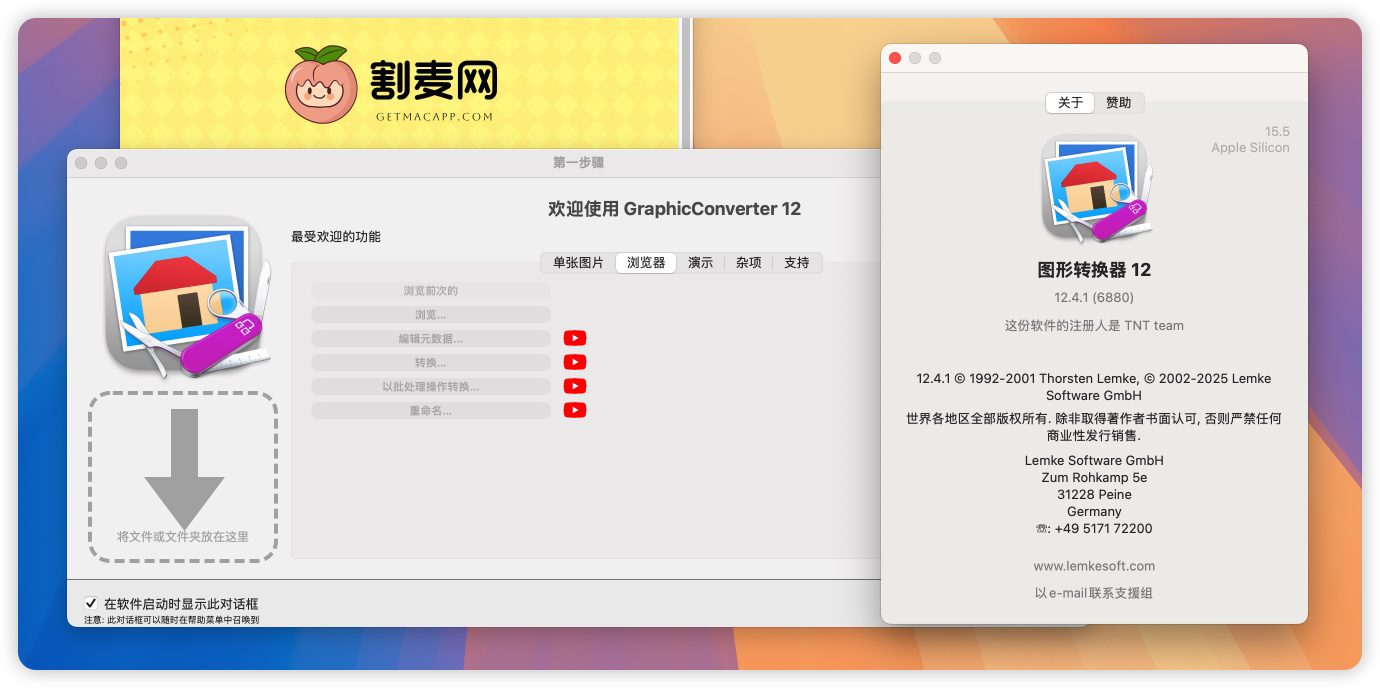Click the 割麦网 peach logo
The image size is (1380, 688).
322,83
